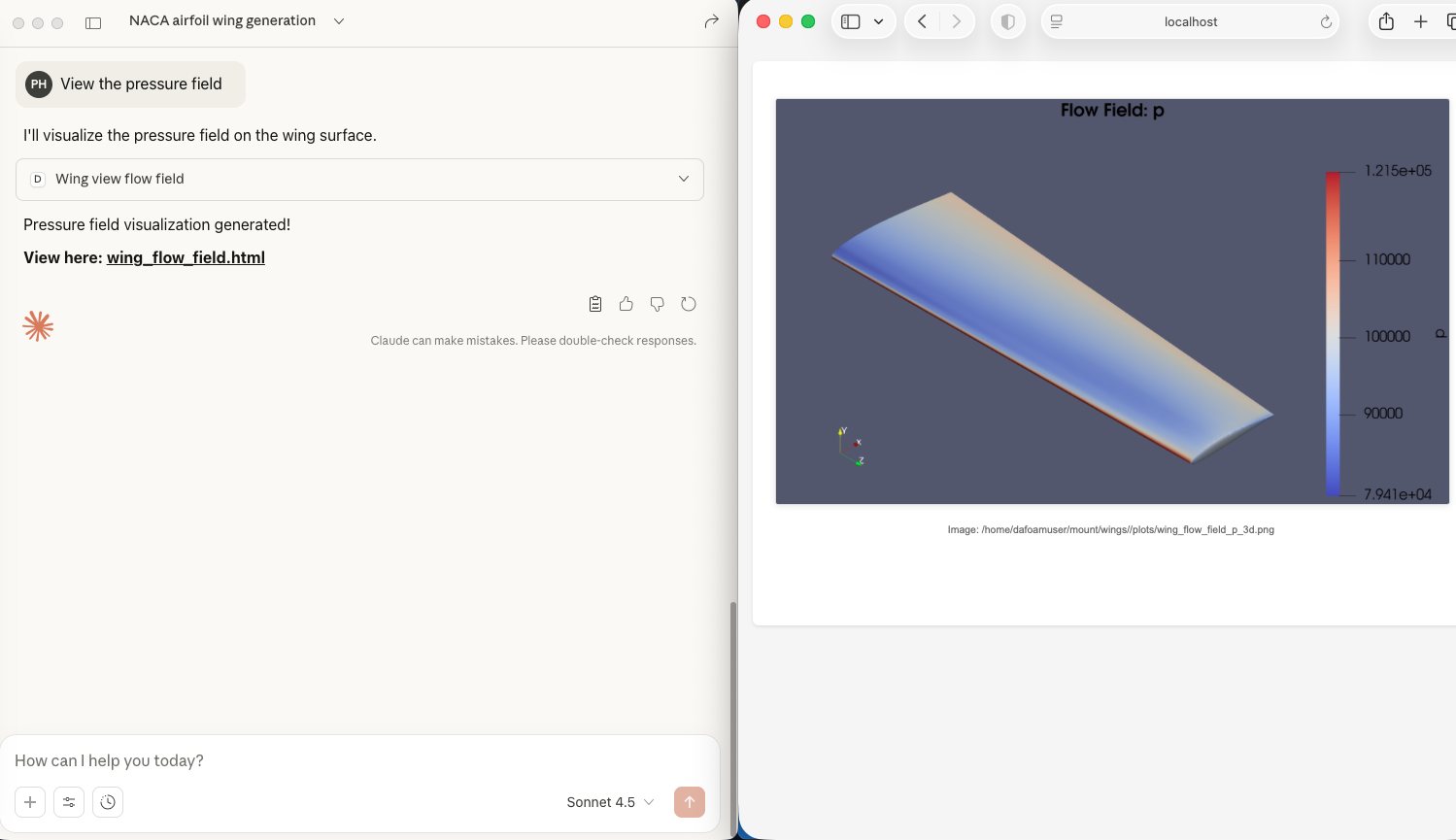Viewport: 1456px width, 840px height.
Task: Copy the response with the clipboard icon
Action: tap(595, 304)
